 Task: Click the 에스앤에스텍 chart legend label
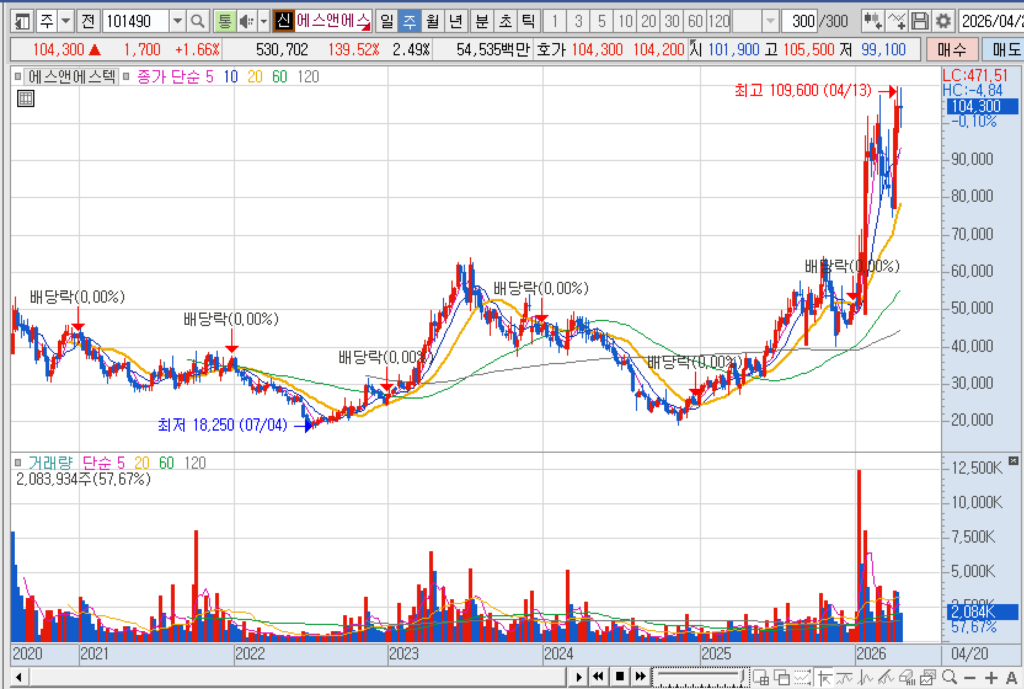[x=72, y=77]
